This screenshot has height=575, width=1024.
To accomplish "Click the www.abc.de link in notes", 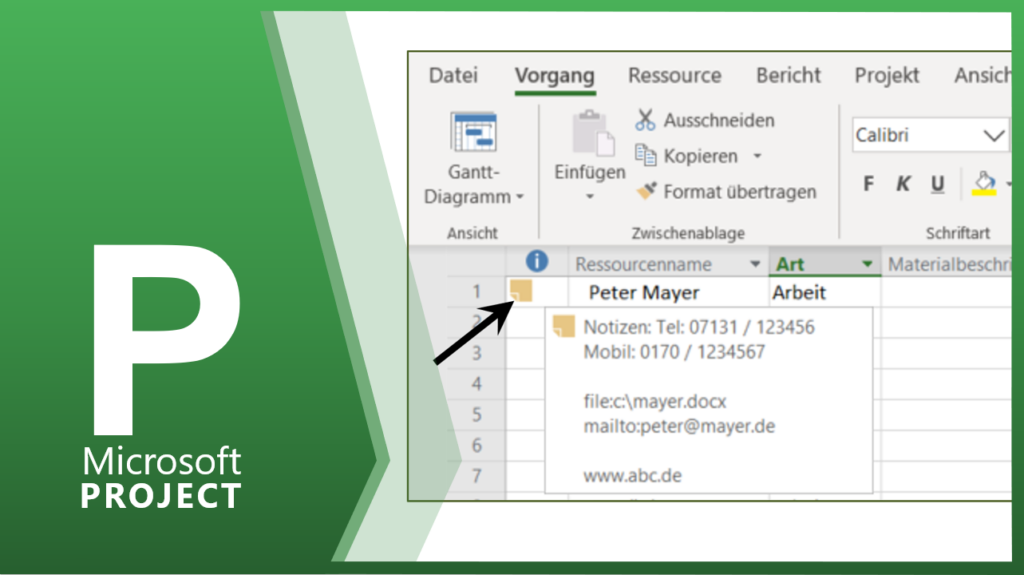I will [632, 476].
